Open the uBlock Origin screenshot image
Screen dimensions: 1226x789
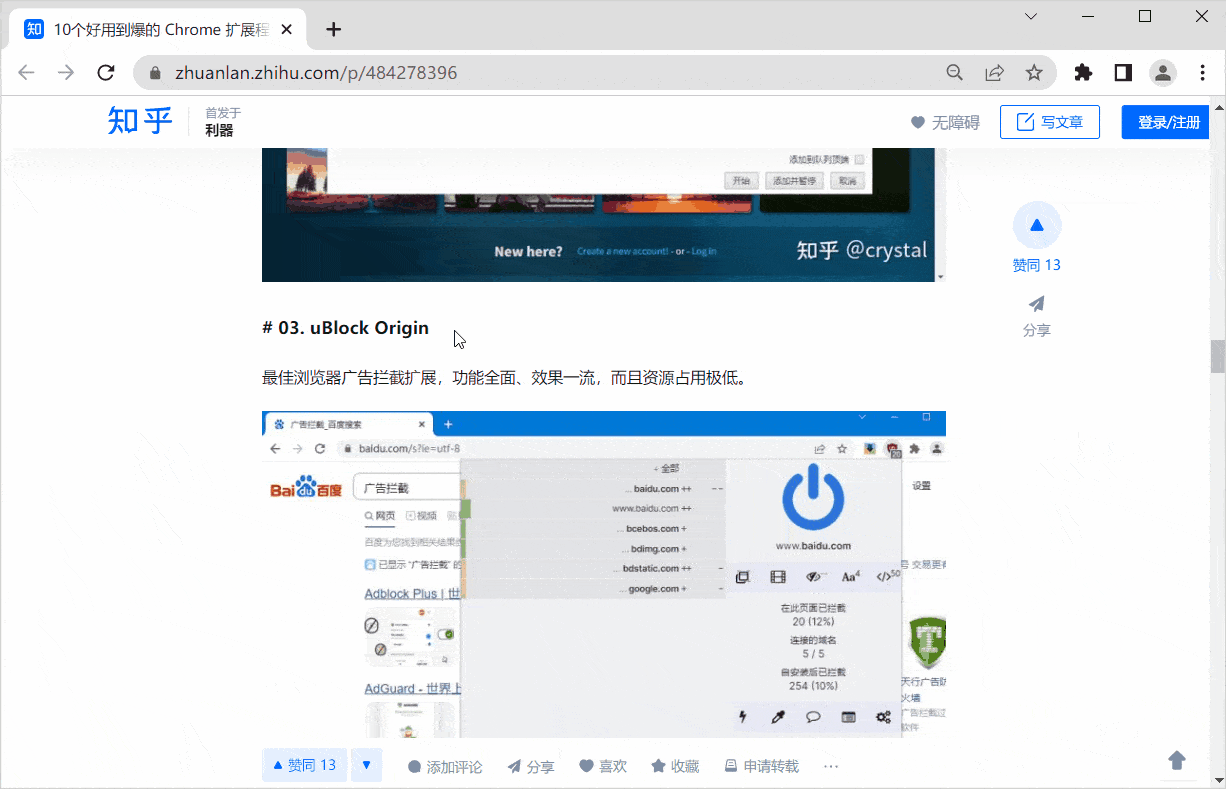[604, 574]
